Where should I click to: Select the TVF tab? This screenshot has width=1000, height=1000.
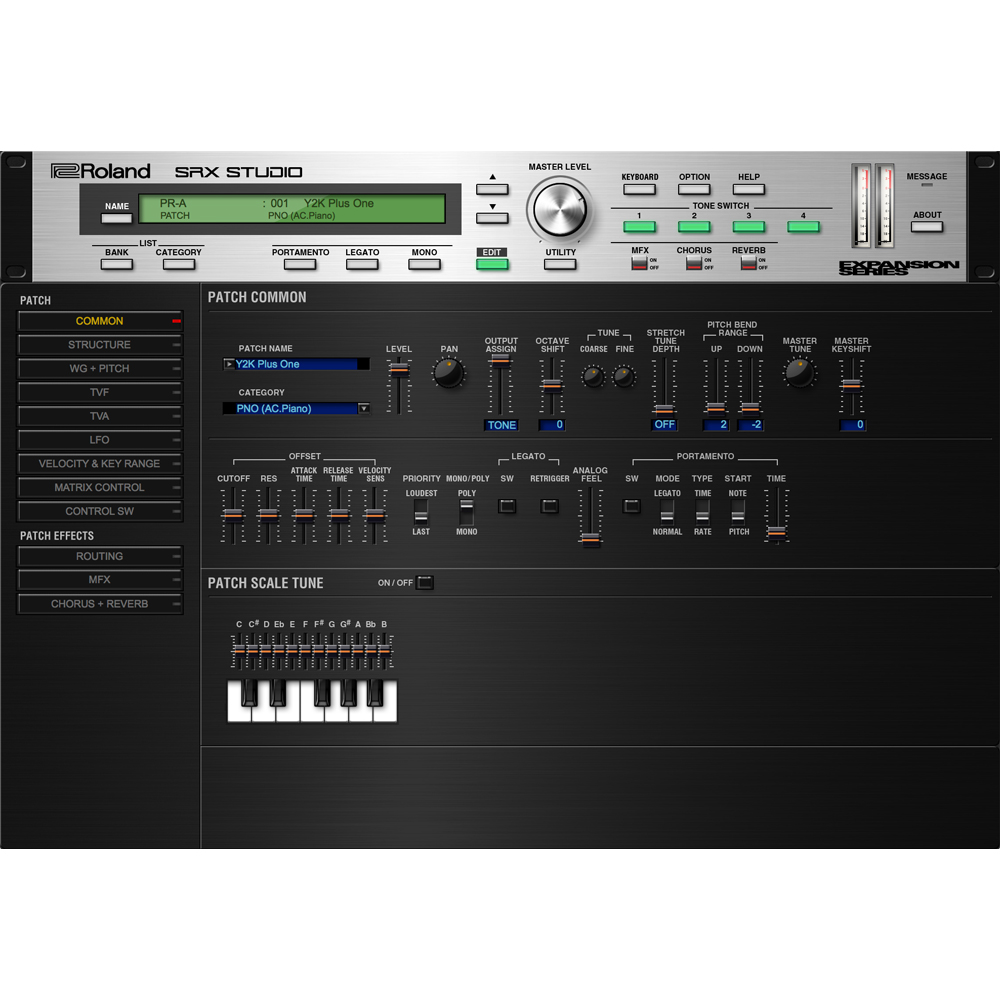click(x=100, y=392)
